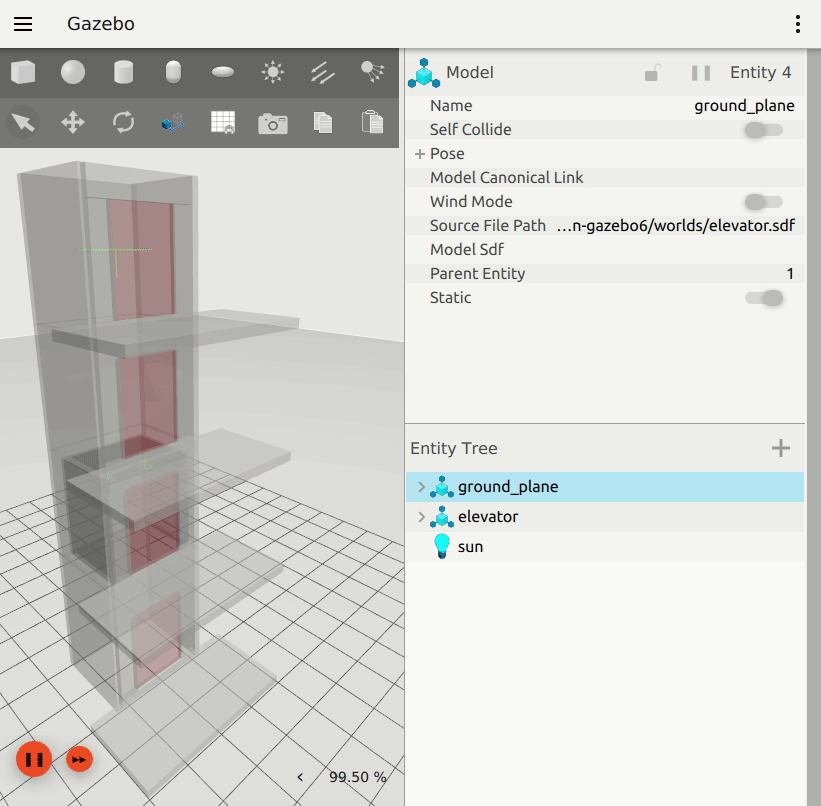Click the right panel vertical scrollbar
The image size is (821, 806).
813,427
